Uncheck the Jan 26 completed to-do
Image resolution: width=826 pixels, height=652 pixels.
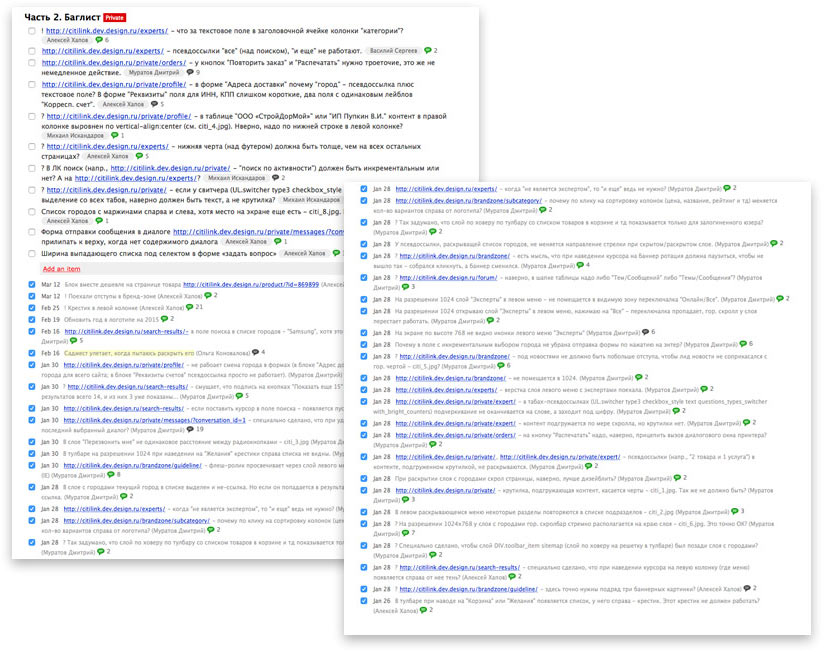pos(363,599)
